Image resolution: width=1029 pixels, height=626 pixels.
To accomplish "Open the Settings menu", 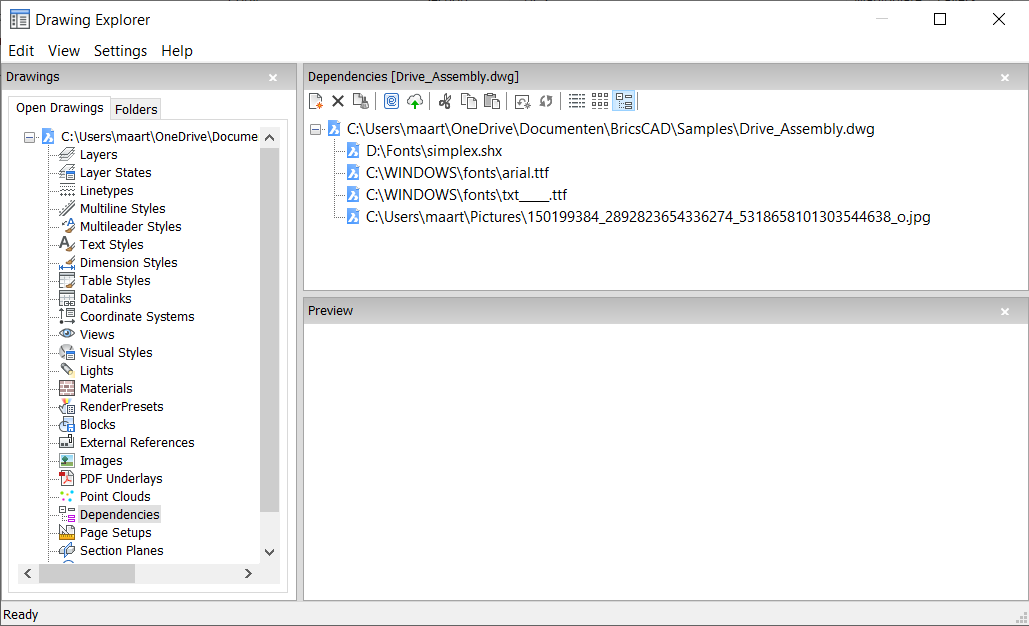I will (x=120, y=50).
